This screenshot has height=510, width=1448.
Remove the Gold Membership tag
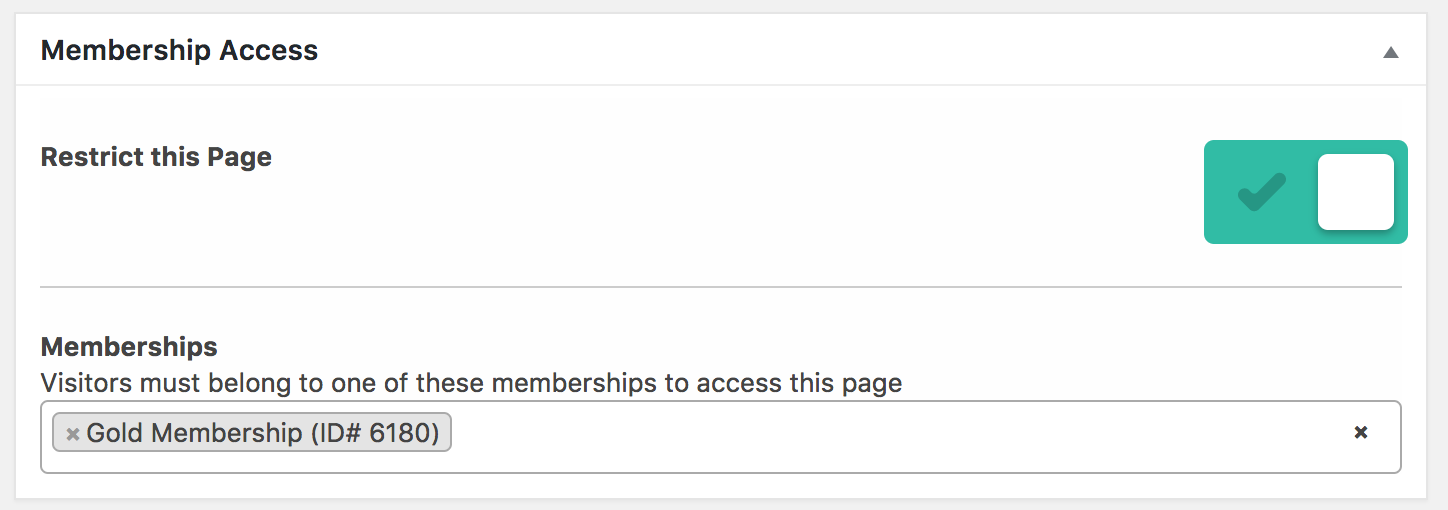tap(72, 434)
